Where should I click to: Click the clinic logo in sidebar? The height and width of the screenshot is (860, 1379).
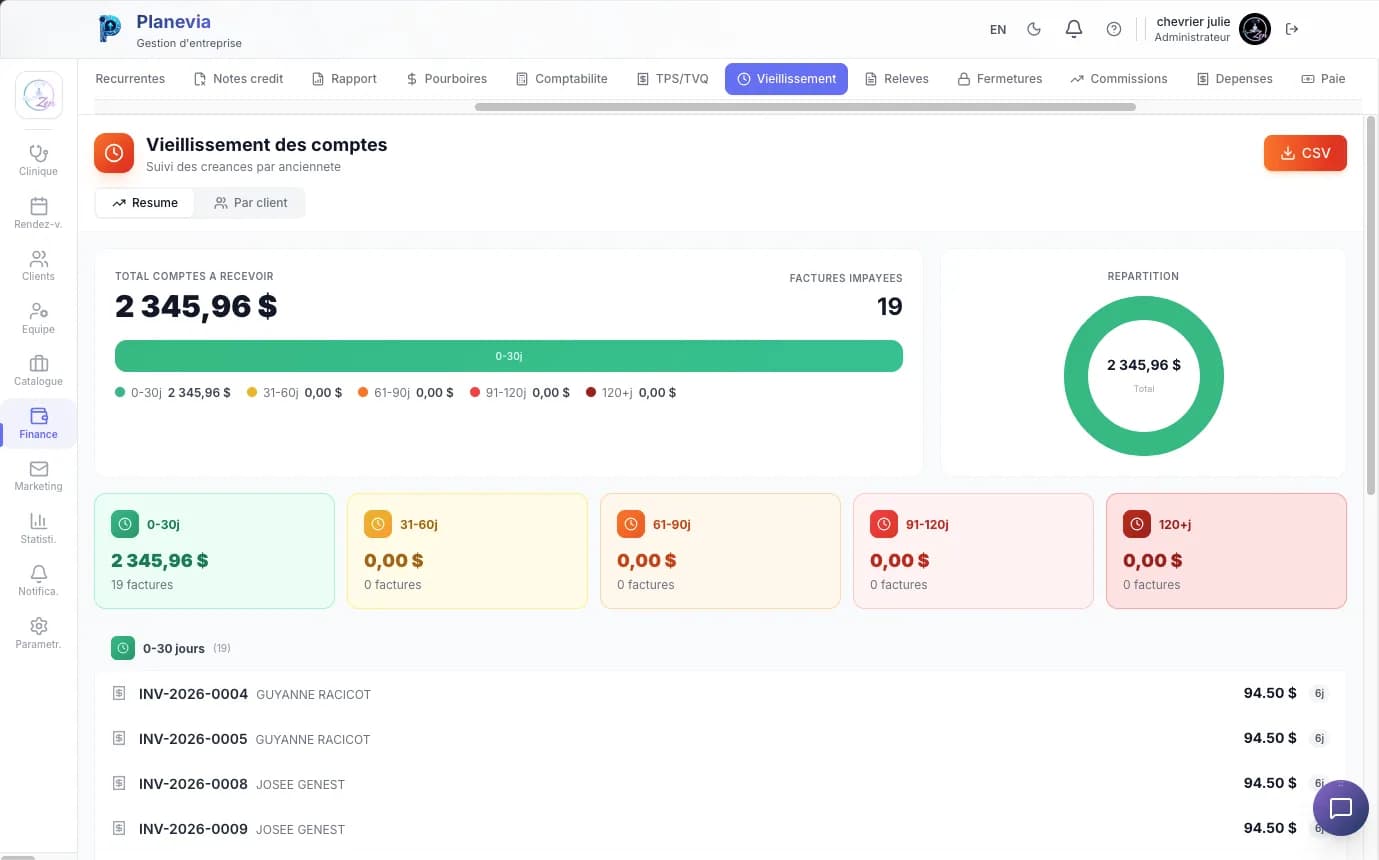click(39, 95)
